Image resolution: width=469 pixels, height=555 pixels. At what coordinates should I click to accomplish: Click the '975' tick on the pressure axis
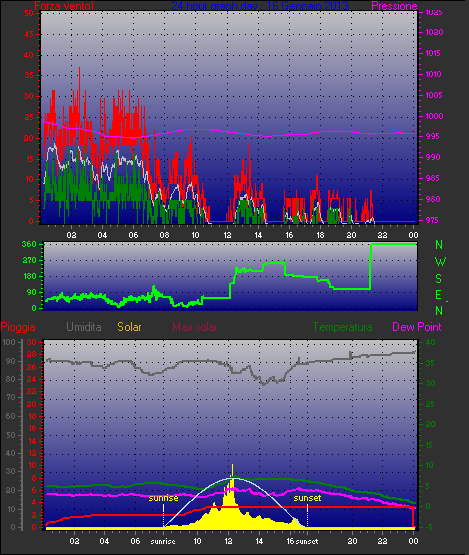(432, 220)
